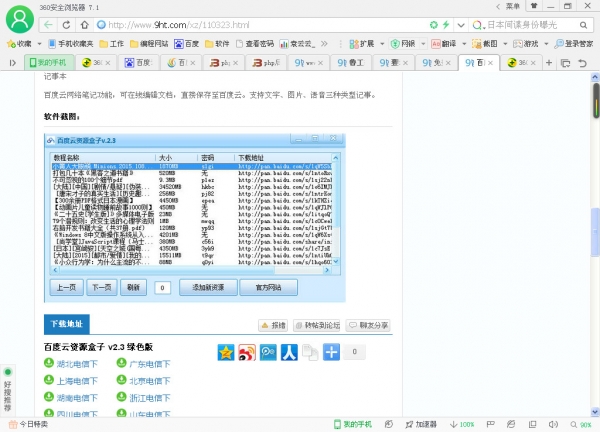Go back with the back arrow
This screenshot has height=432, width=600.
click(48, 25)
